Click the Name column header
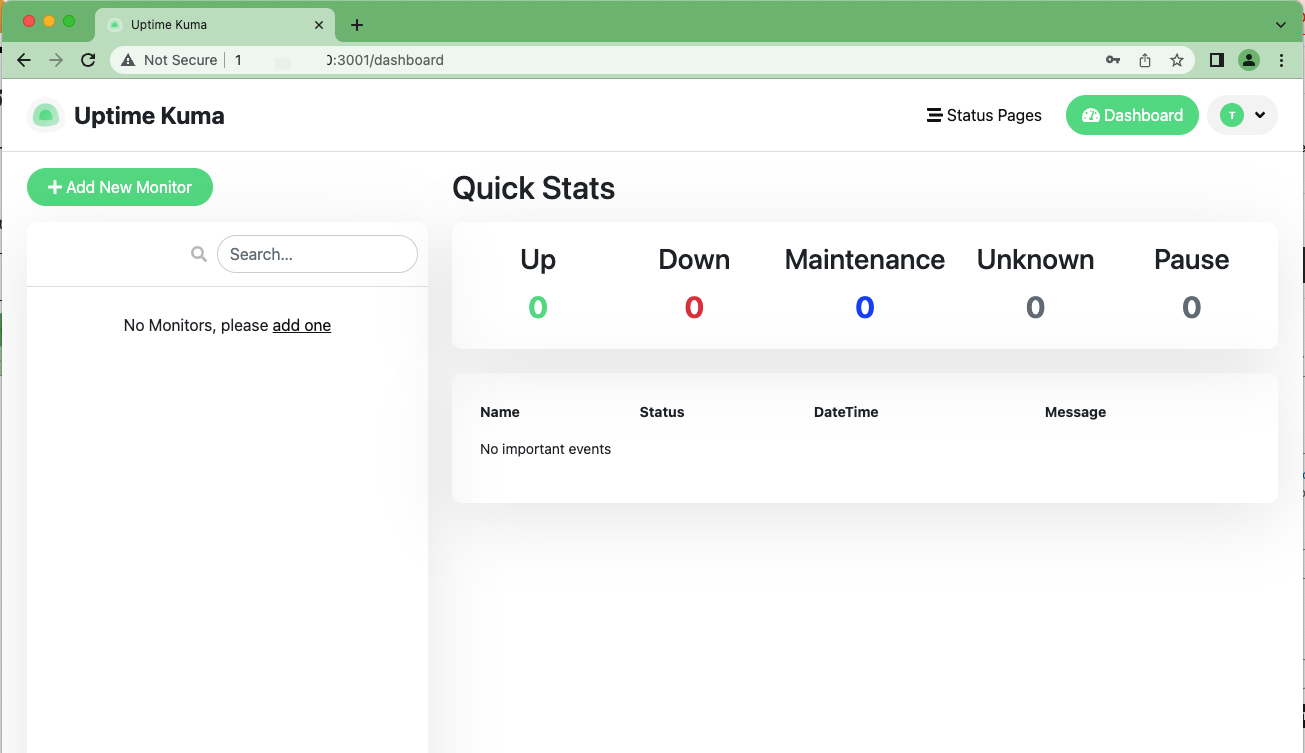The image size is (1305, 753). pyautogui.click(x=500, y=412)
